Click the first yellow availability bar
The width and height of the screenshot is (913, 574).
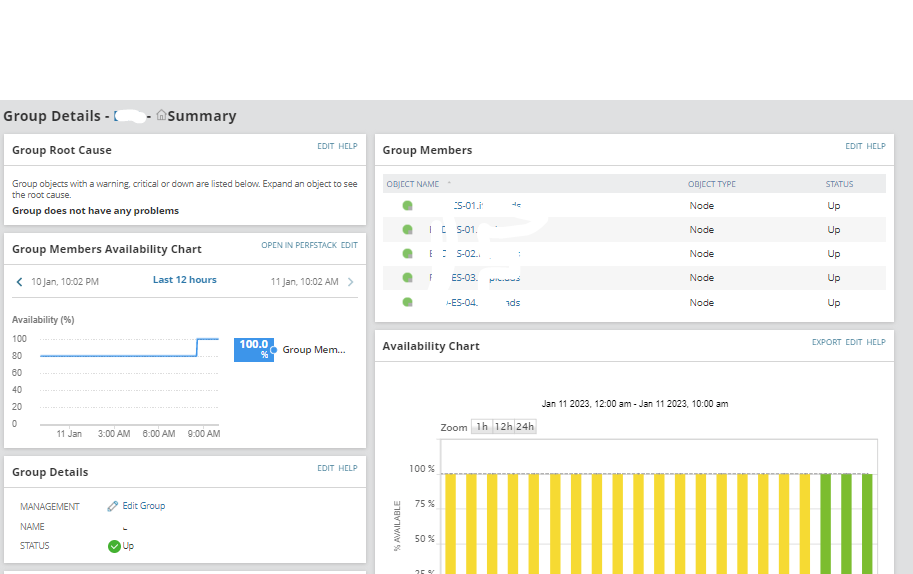coord(450,523)
